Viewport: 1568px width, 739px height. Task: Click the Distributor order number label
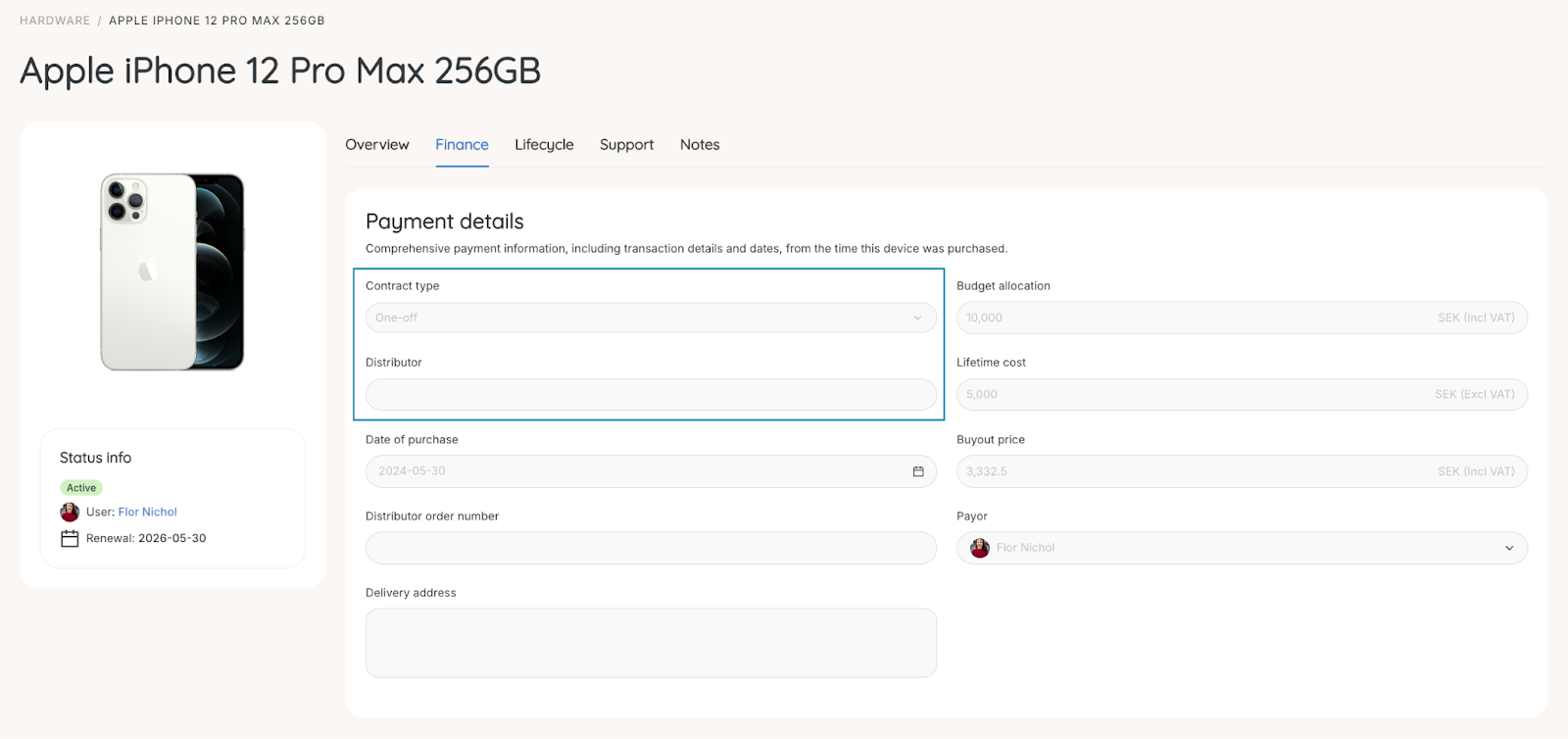coord(432,517)
